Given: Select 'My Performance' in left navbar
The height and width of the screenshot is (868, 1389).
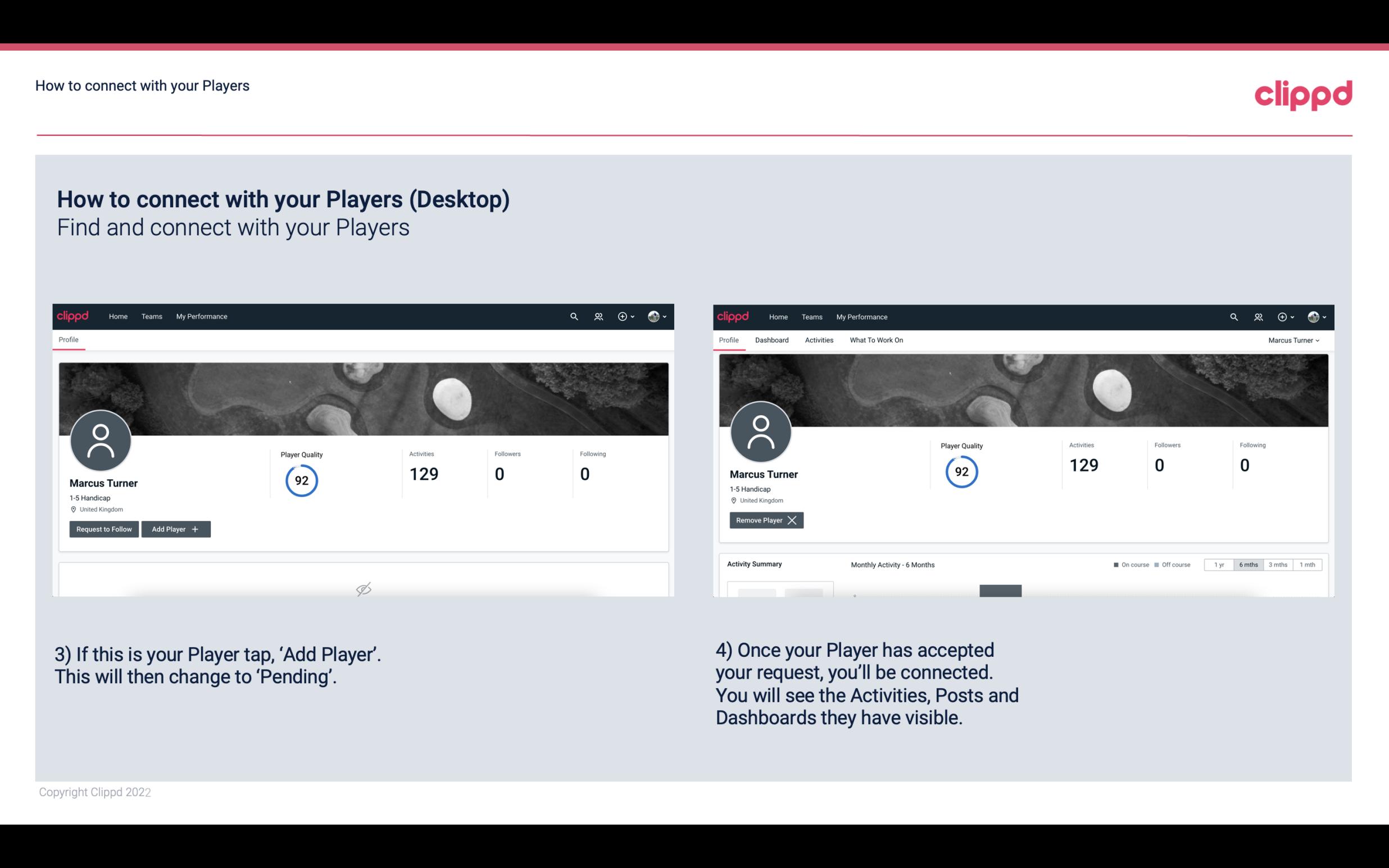Looking at the screenshot, I should pyautogui.click(x=200, y=316).
